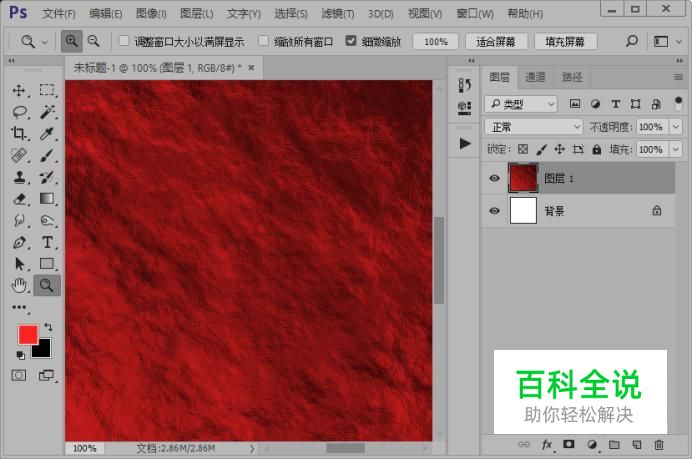
Task: Select the Path Selection tool
Action: (19, 264)
